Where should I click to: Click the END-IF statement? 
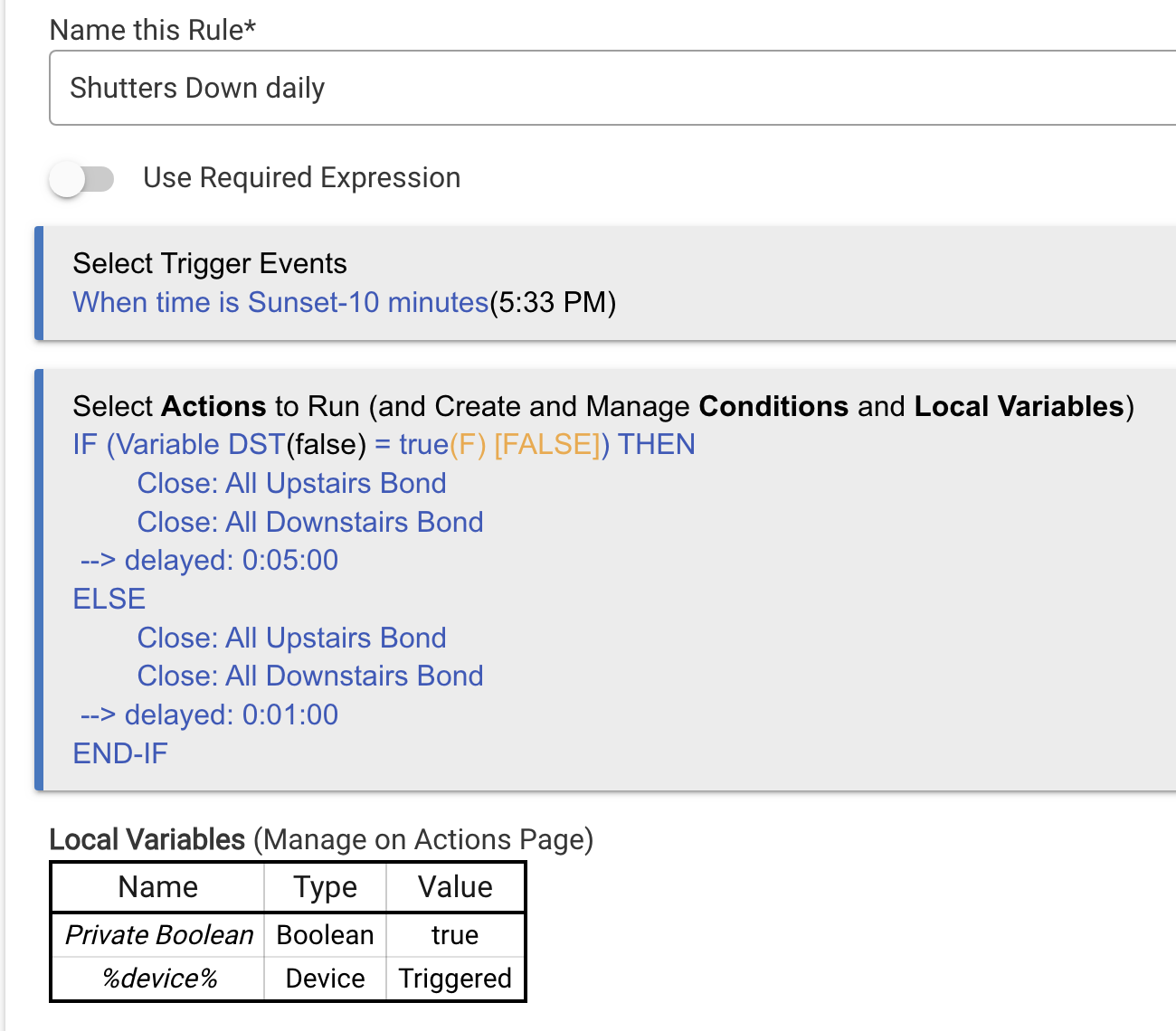tap(120, 753)
